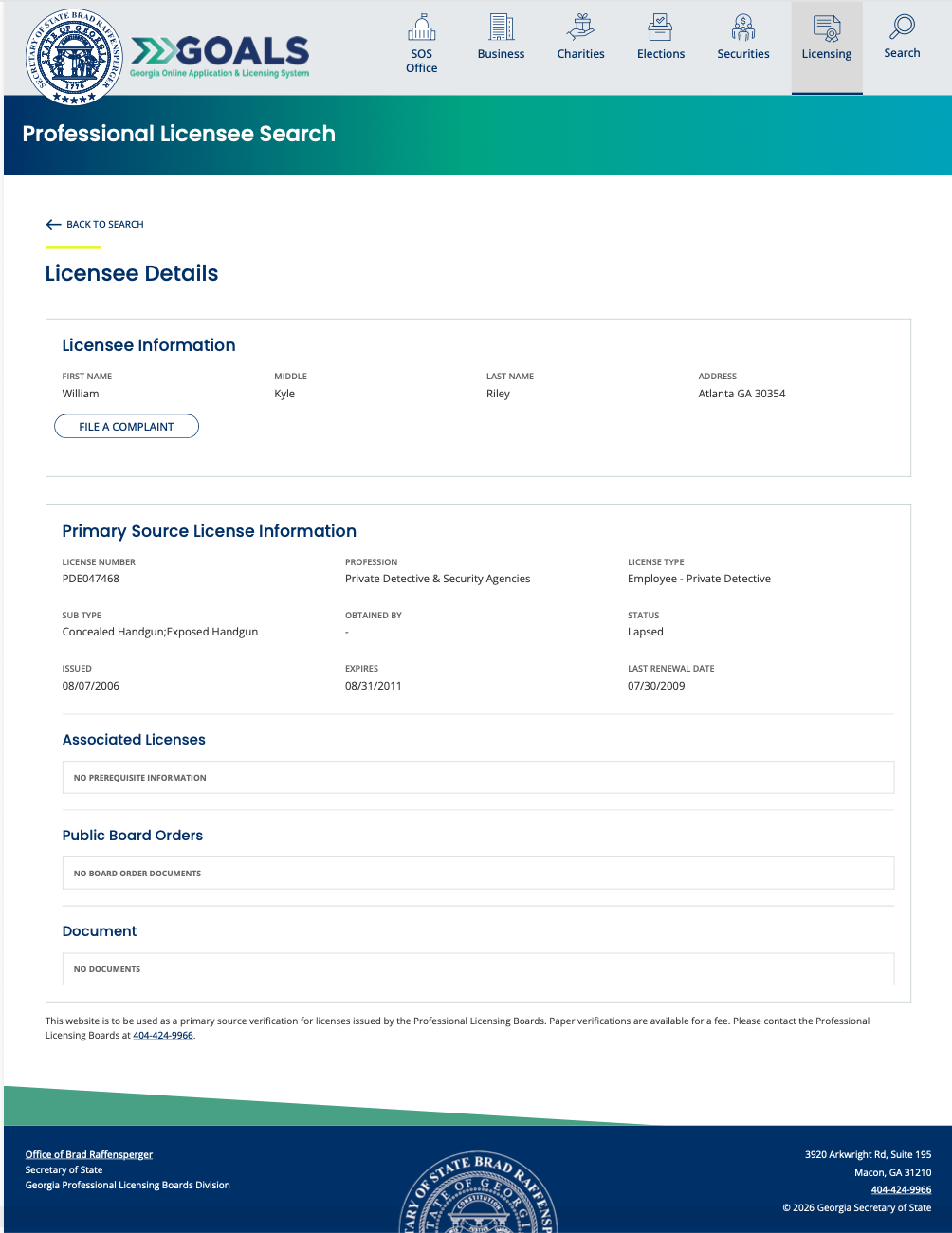This screenshot has width=952, height=1233.
Task: Click the 404-424-9966 link in the verification notice
Action: point(163,1036)
